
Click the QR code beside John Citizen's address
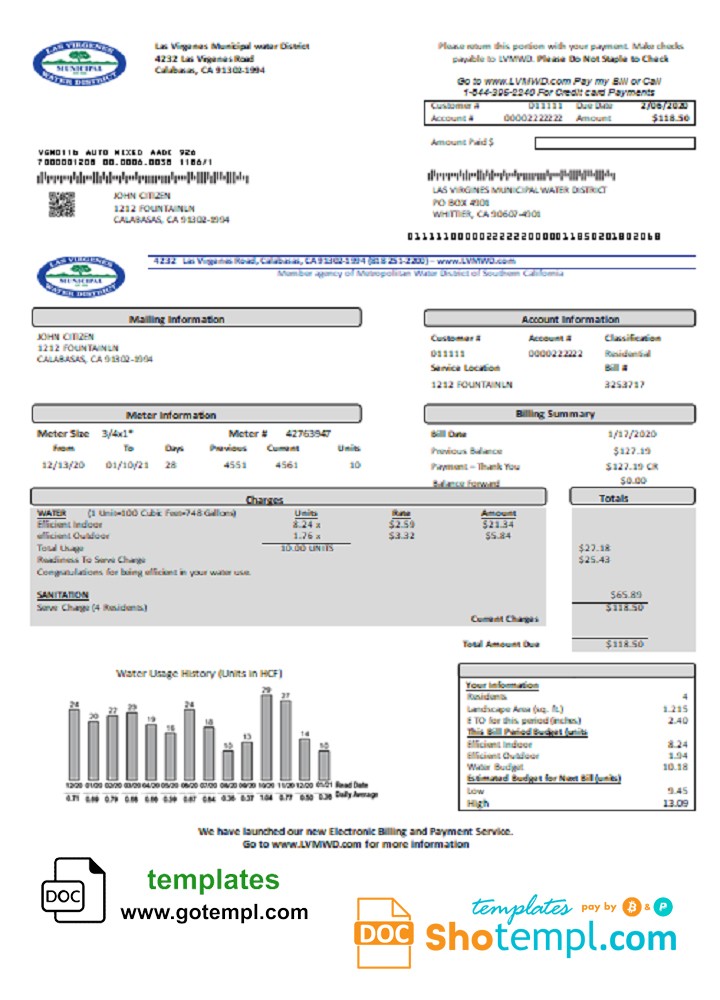click(x=62, y=204)
